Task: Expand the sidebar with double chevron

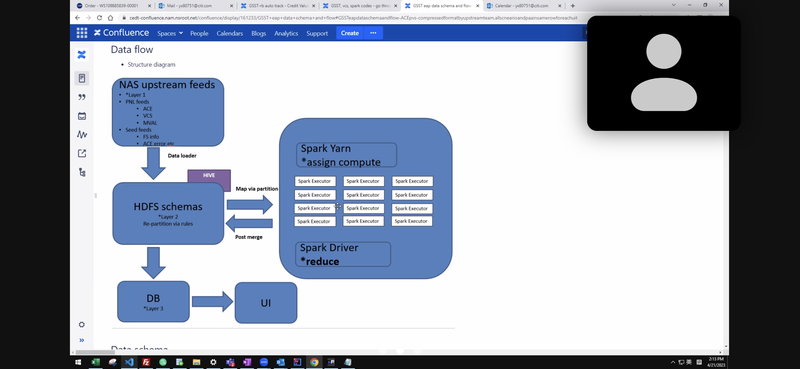Action: coord(82,340)
